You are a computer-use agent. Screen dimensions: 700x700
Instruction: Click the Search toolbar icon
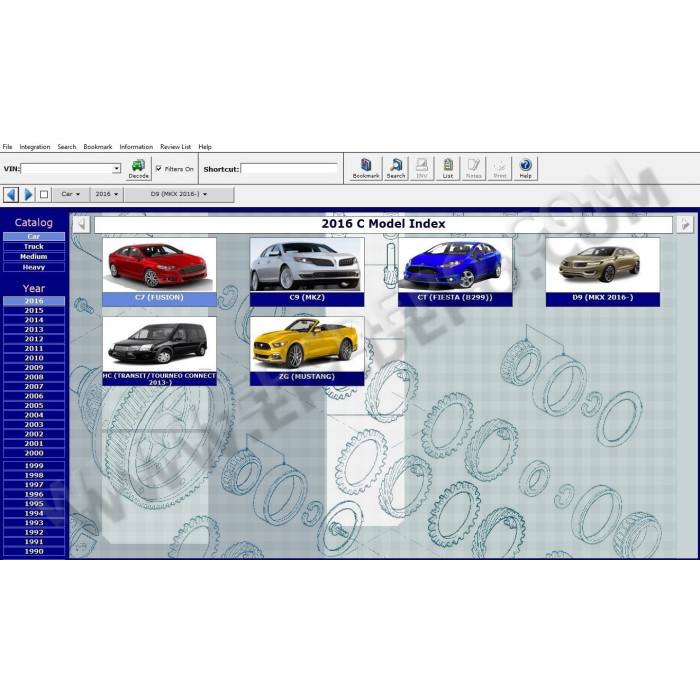pyautogui.click(x=396, y=169)
